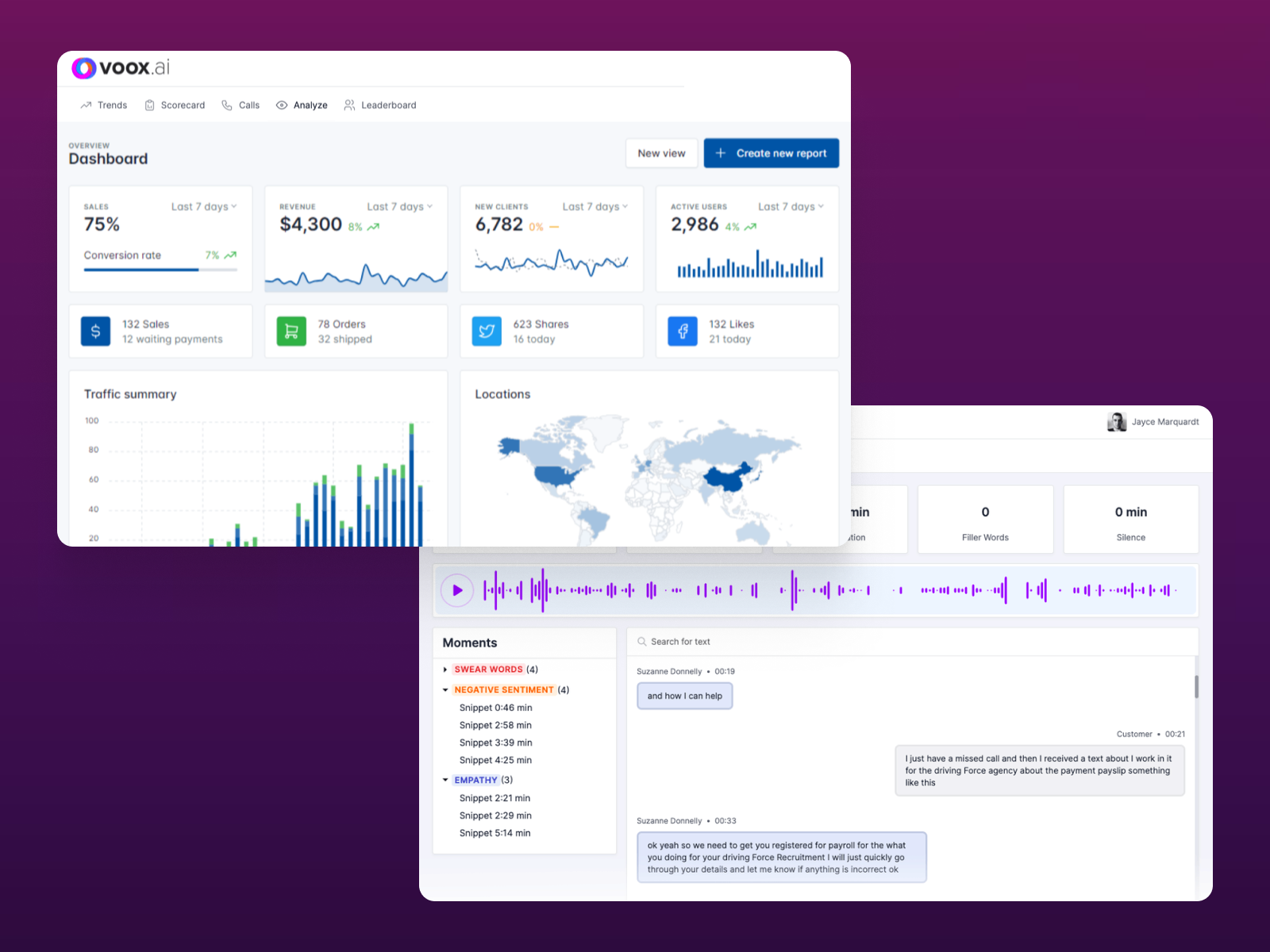Click the blue dollar Sales icon

point(95,332)
